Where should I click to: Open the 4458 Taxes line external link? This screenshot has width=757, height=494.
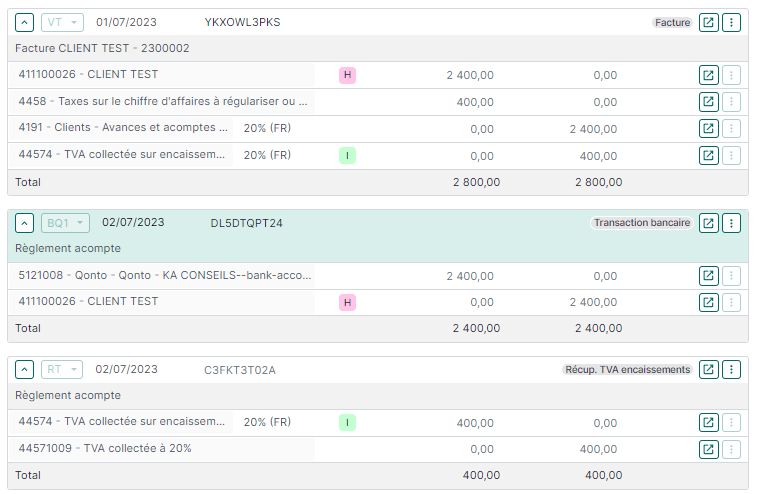[708, 102]
